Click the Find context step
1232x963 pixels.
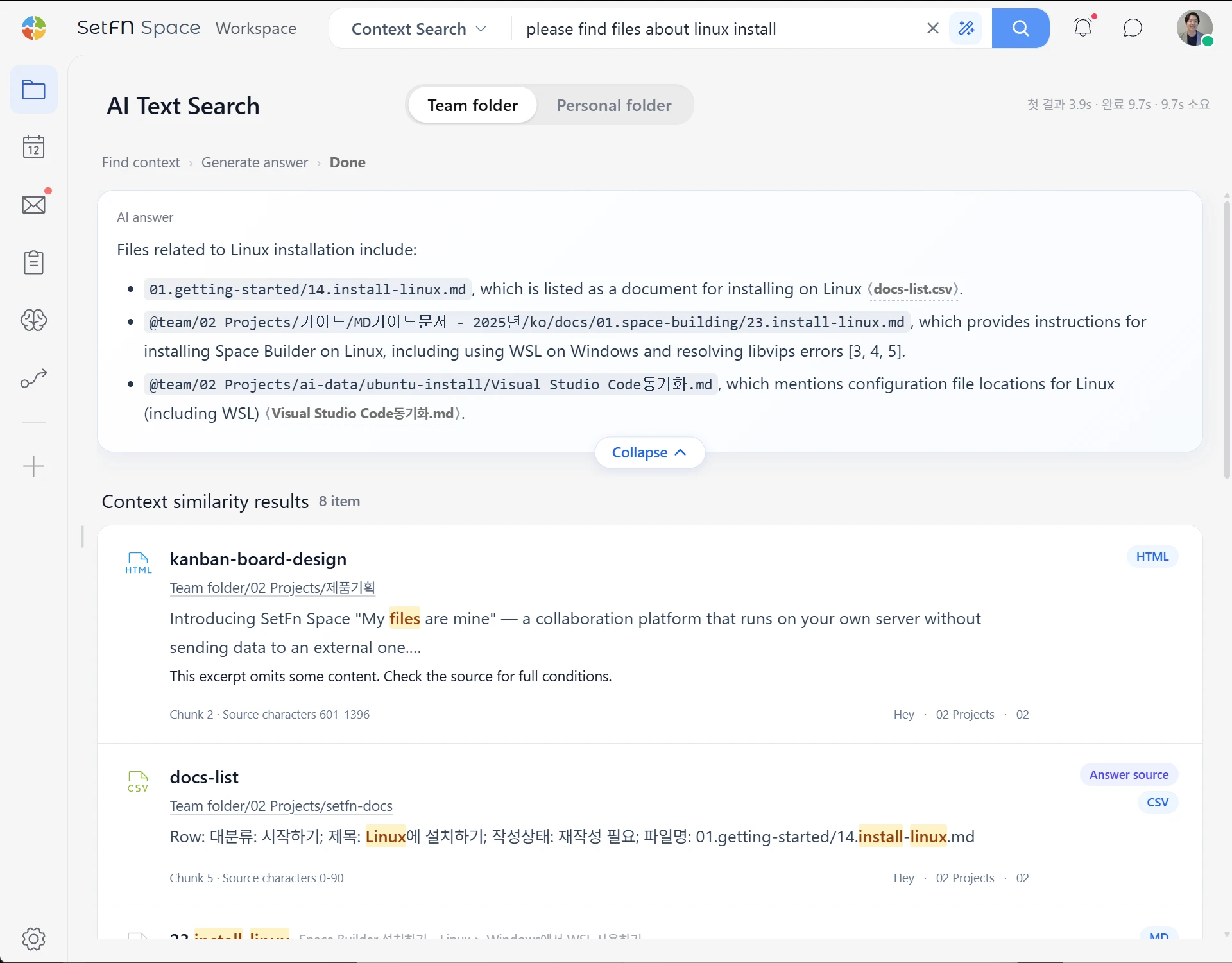click(x=141, y=162)
